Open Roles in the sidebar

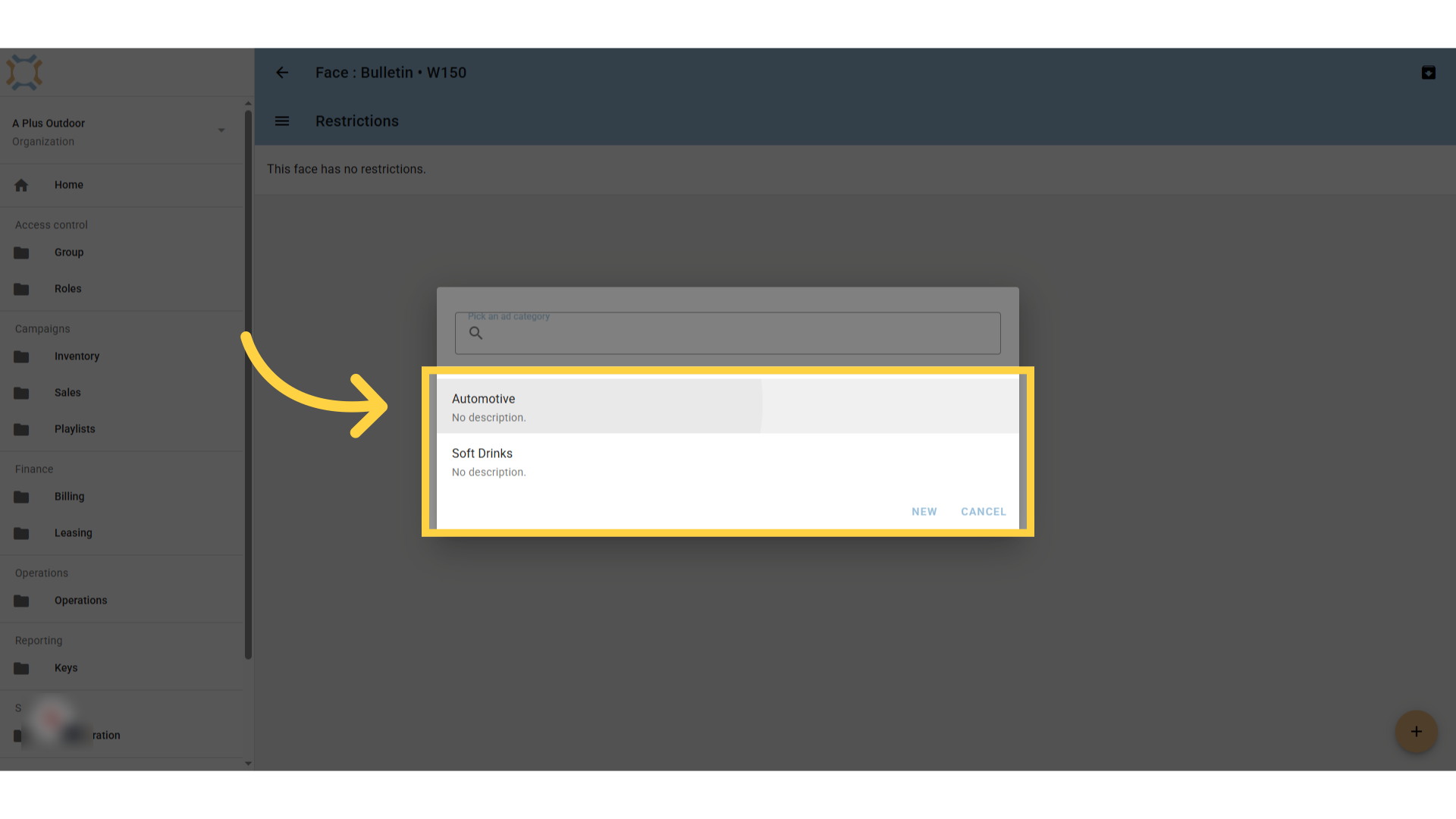coord(121,289)
